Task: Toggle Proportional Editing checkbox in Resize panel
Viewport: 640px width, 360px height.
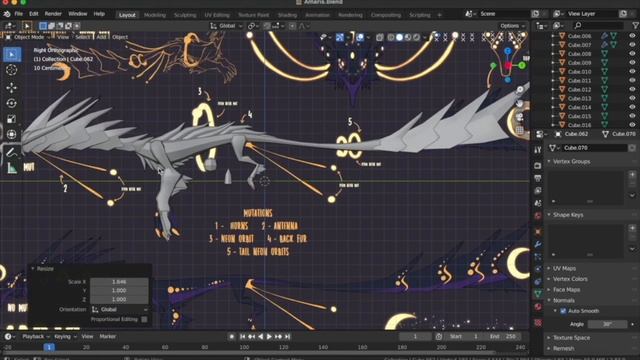Action: pos(144,319)
